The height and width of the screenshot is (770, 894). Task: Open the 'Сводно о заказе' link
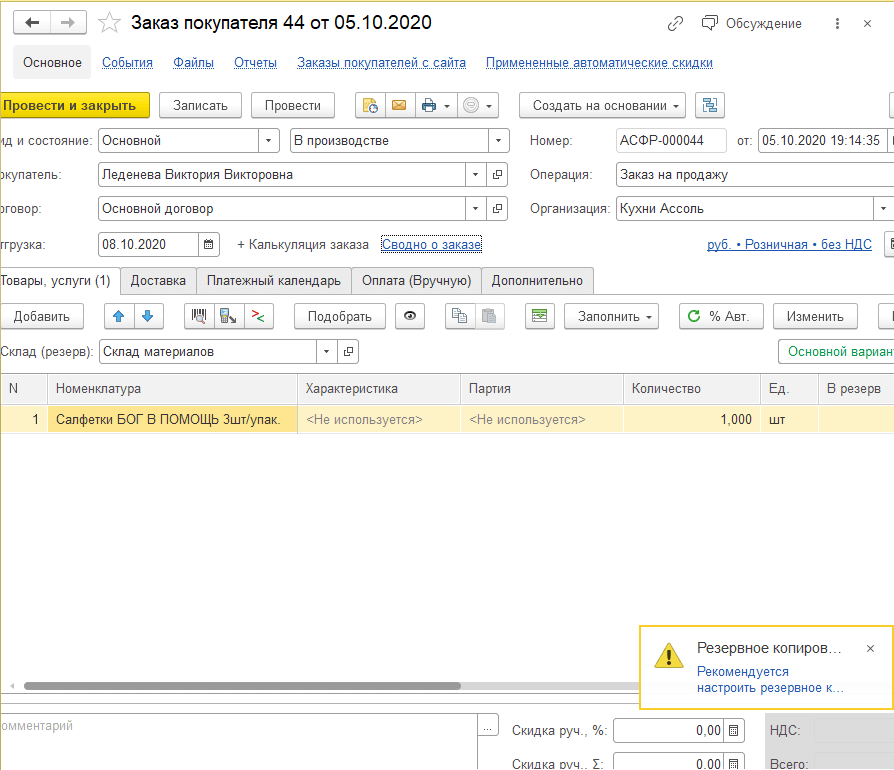pyautogui.click(x=431, y=244)
